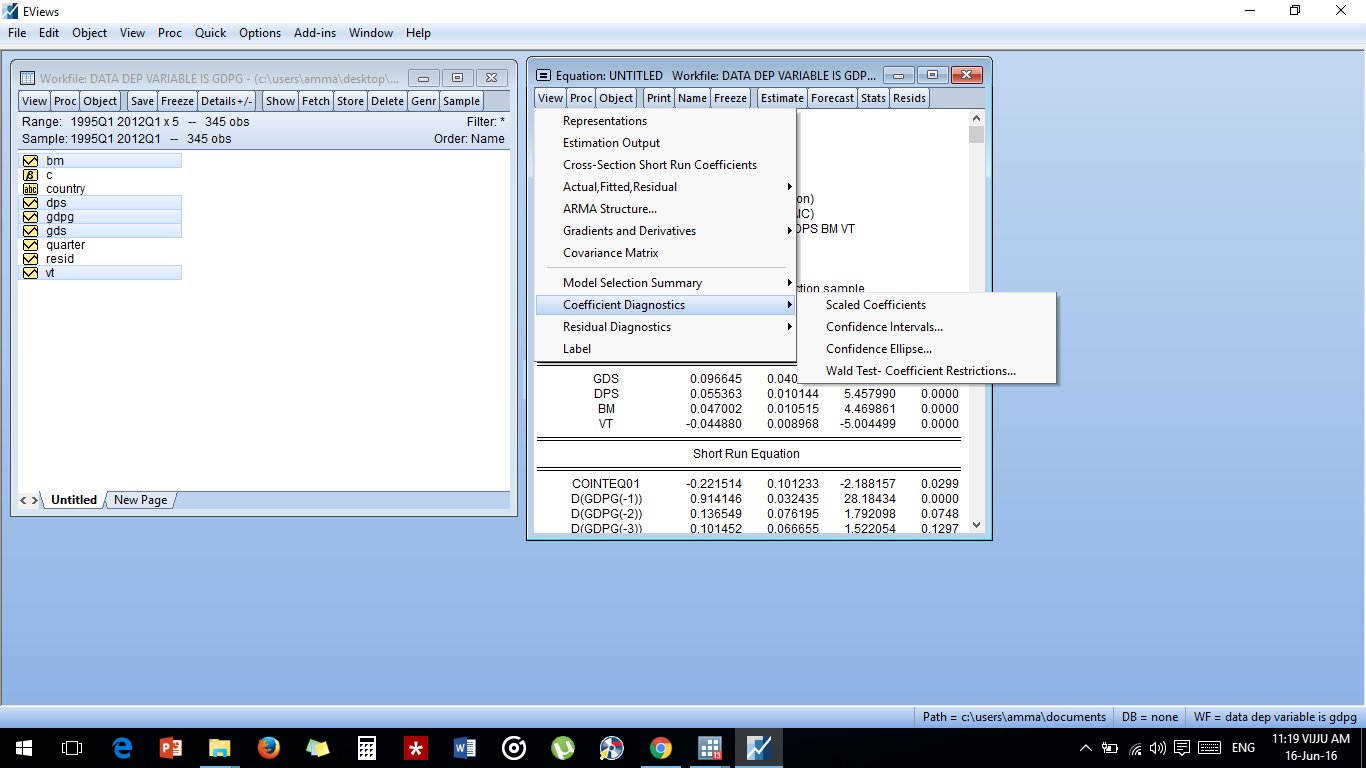1366x768 pixels.
Task: Open Task View on the taskbar
Action: (72, 748)
